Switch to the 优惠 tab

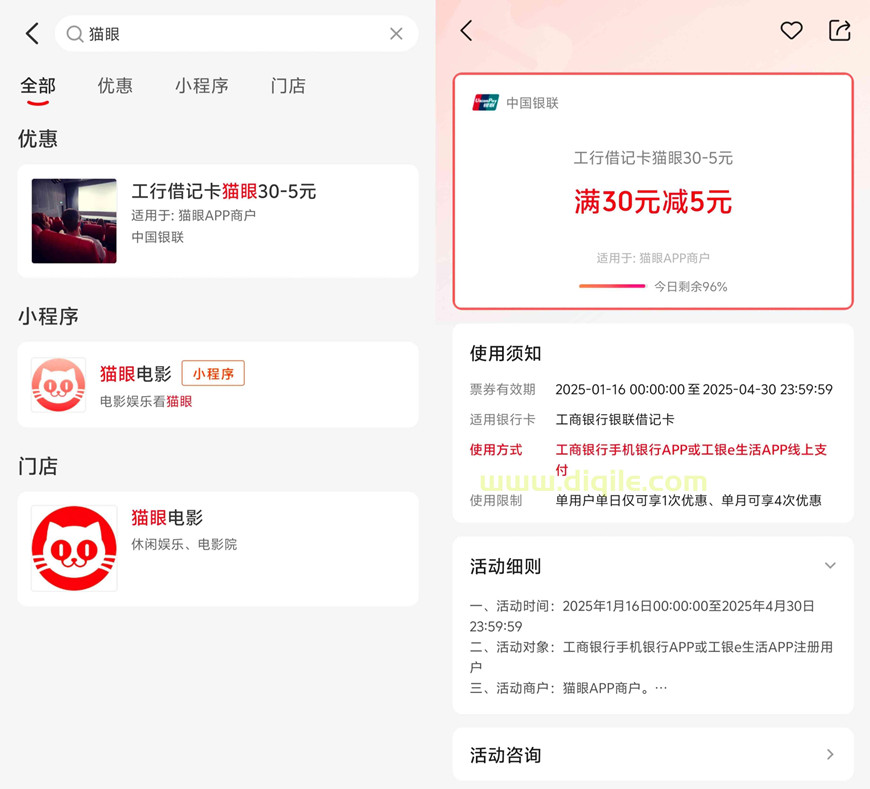click(115, 85)
